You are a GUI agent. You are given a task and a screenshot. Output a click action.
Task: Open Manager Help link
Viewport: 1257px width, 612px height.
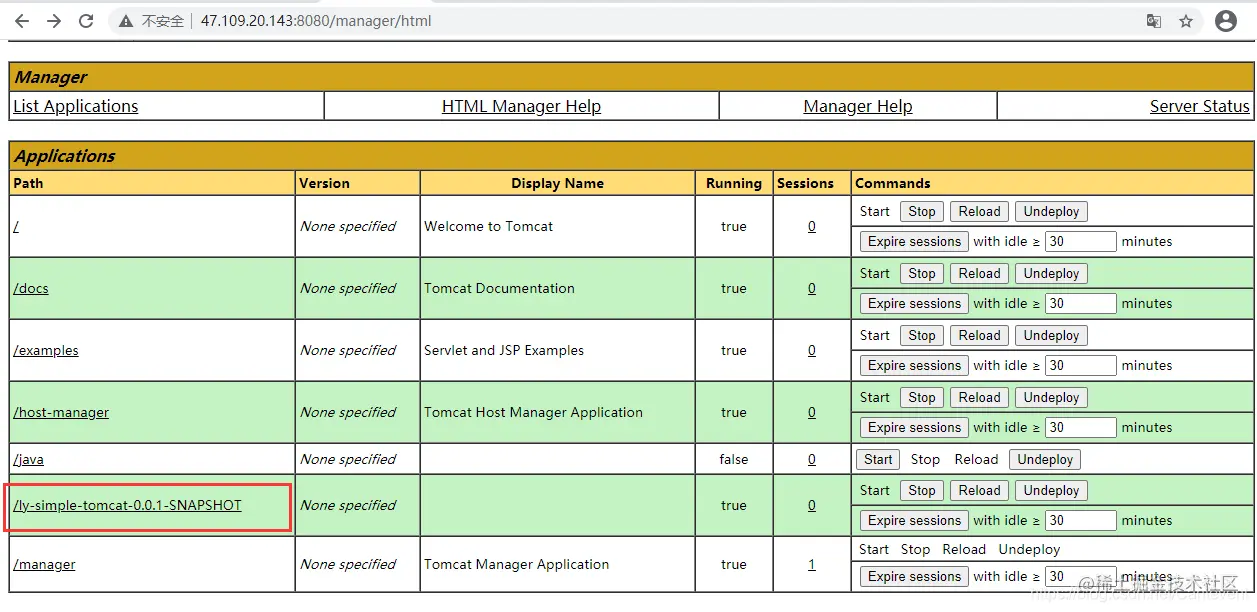(858, 106)
